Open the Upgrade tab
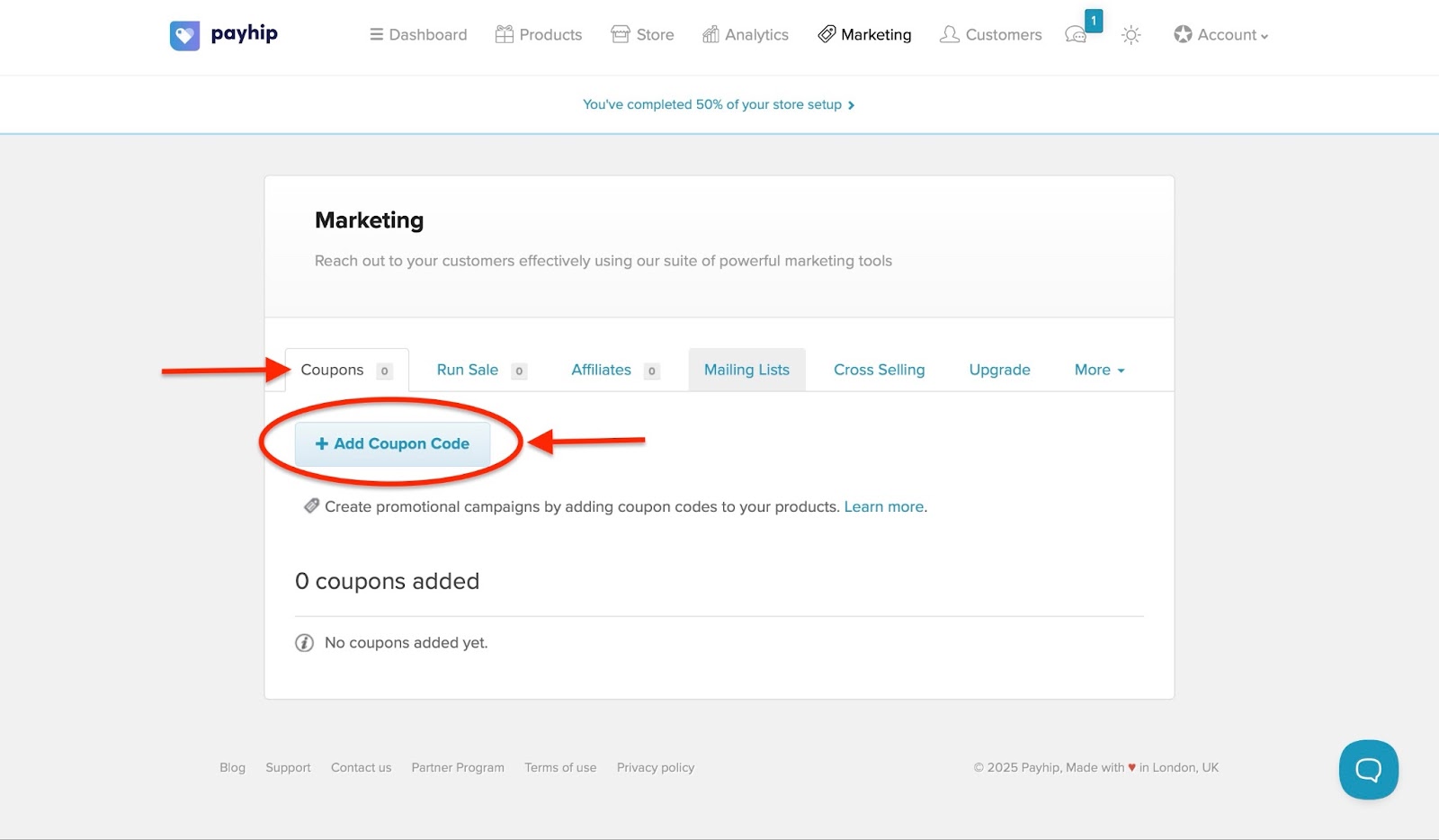 pos(999,370)
